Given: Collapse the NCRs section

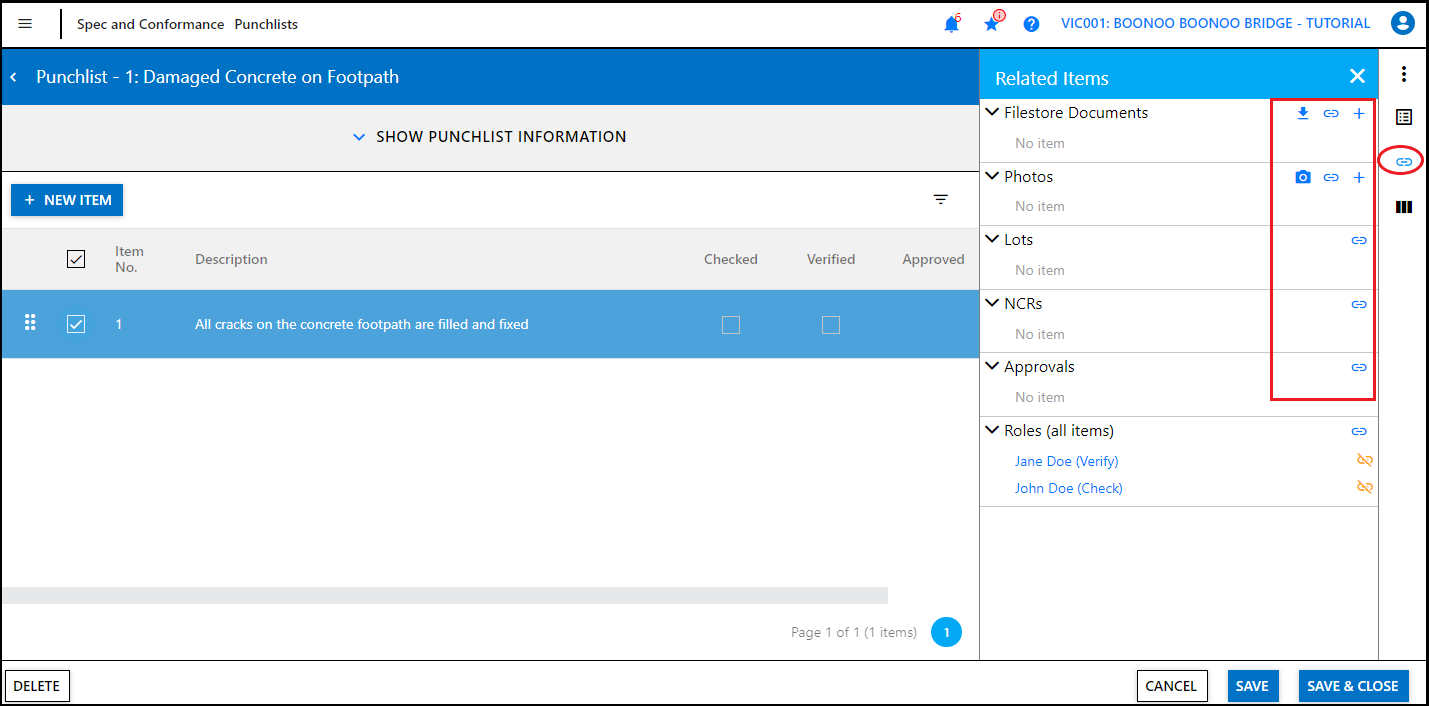Looking at the screenshot, I should [x=992, y=303].
